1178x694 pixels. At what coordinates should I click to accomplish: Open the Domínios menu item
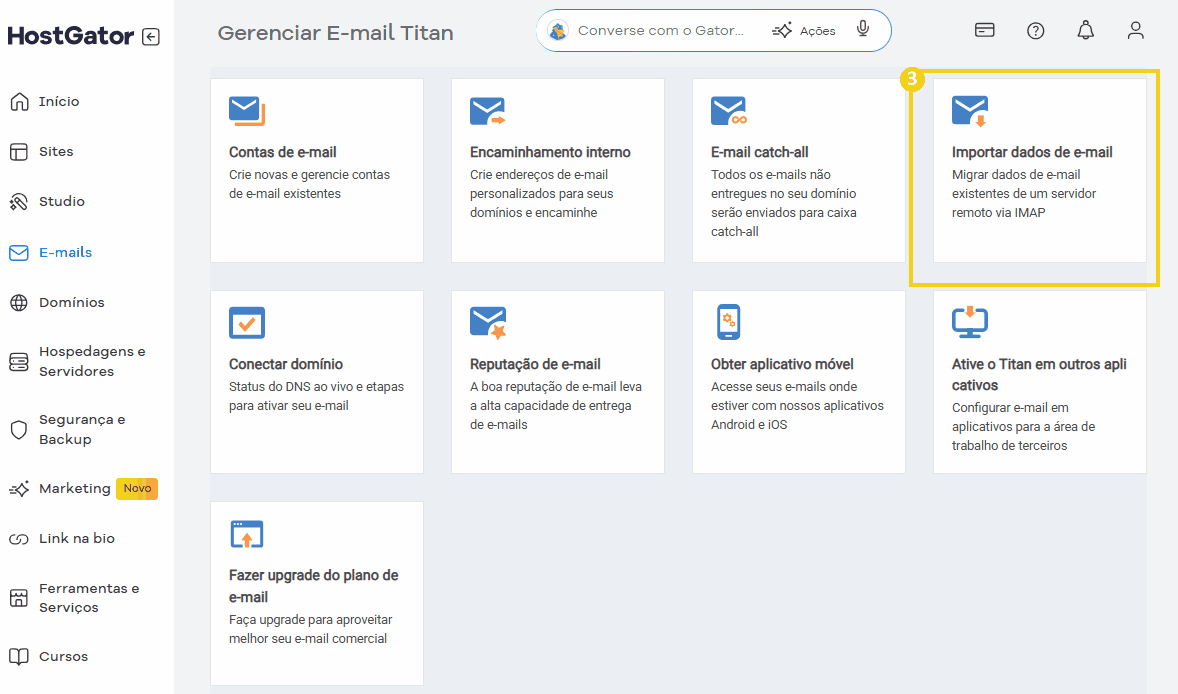pyautogui.click(x=71, y=302)
